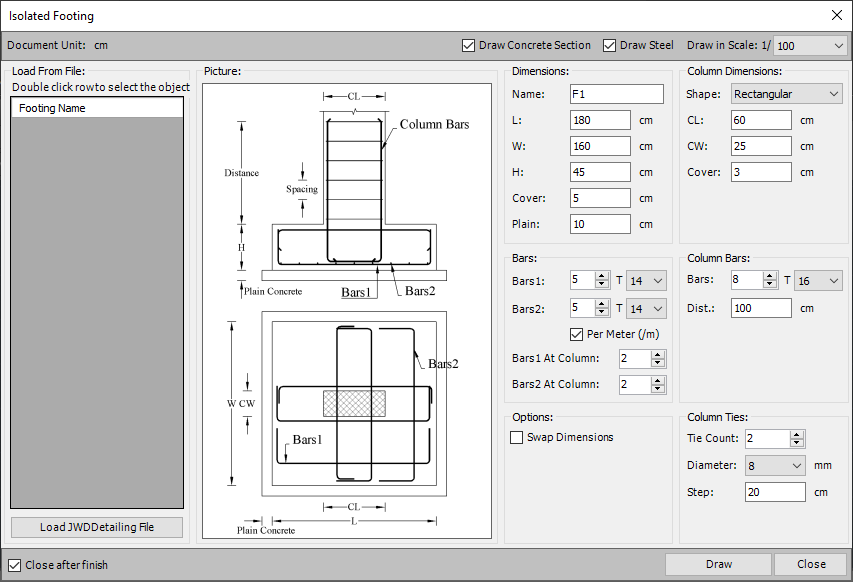
Task: Decrease Tie Count spinner value
Action: pyautogui.click(x=796, y=443)
